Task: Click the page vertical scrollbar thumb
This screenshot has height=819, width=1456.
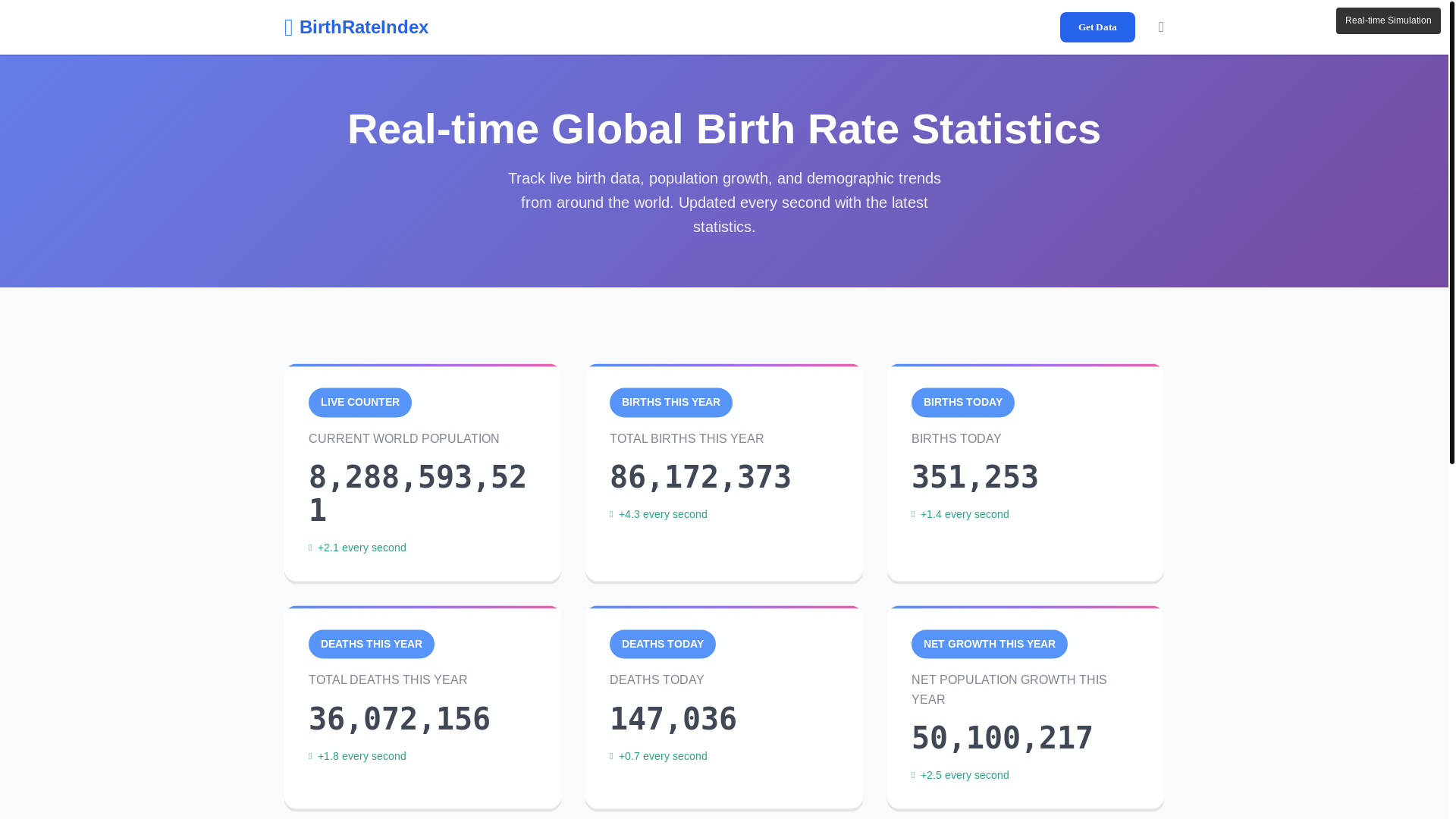Action: click(x=1452, y=231)
